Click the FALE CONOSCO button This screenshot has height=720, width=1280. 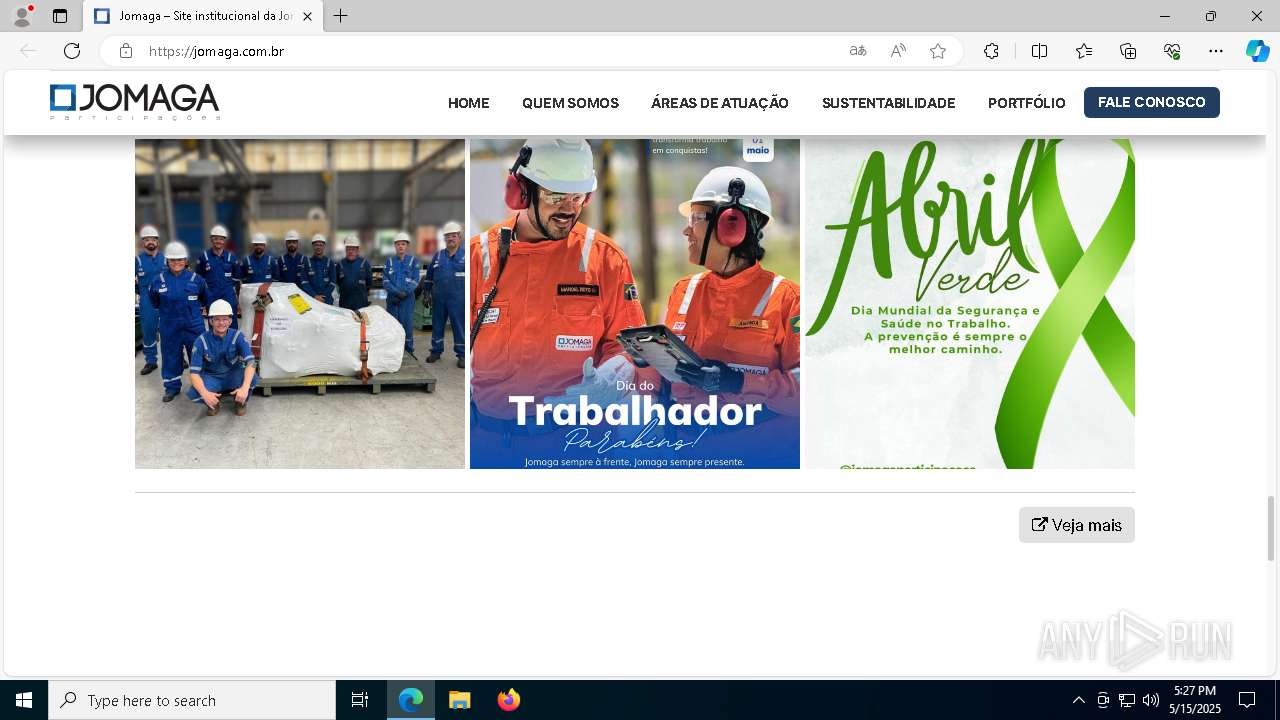pos(1152,102)
